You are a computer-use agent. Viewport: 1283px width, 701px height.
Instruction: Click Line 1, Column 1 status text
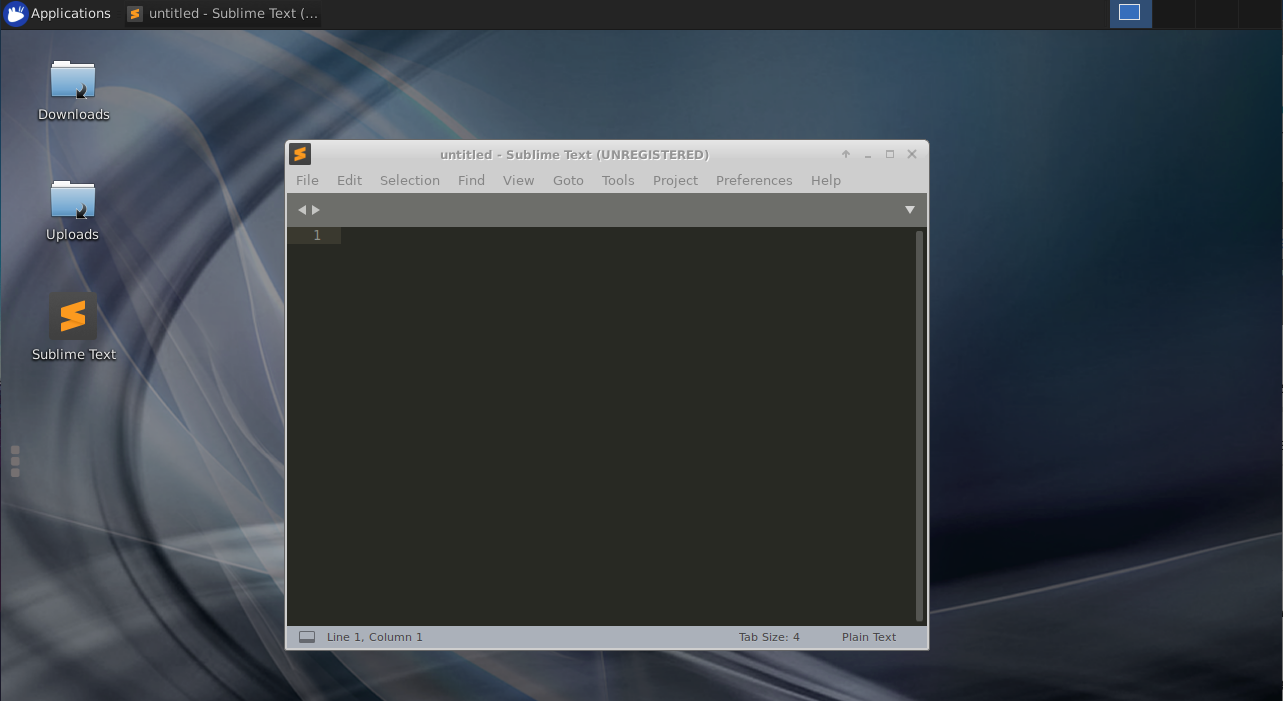point(374,637)
